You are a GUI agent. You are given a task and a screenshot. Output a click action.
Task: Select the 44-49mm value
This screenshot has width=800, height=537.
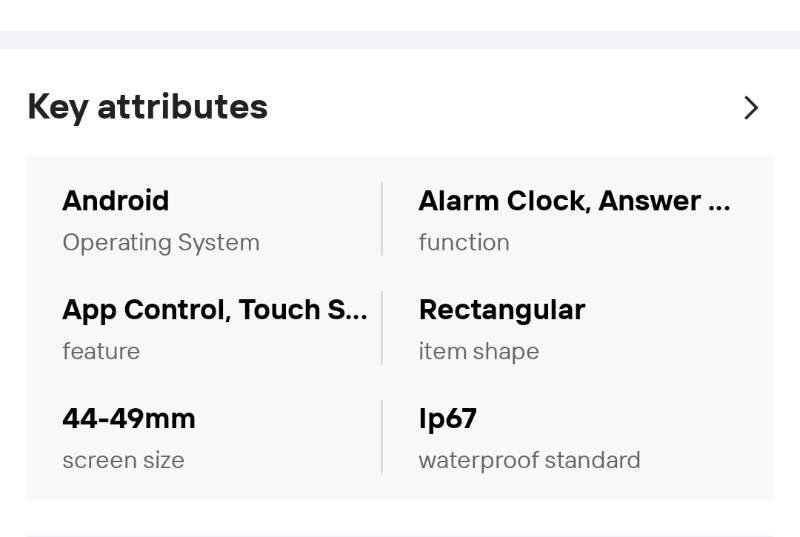pyautogui.click(x=129, y=419)
